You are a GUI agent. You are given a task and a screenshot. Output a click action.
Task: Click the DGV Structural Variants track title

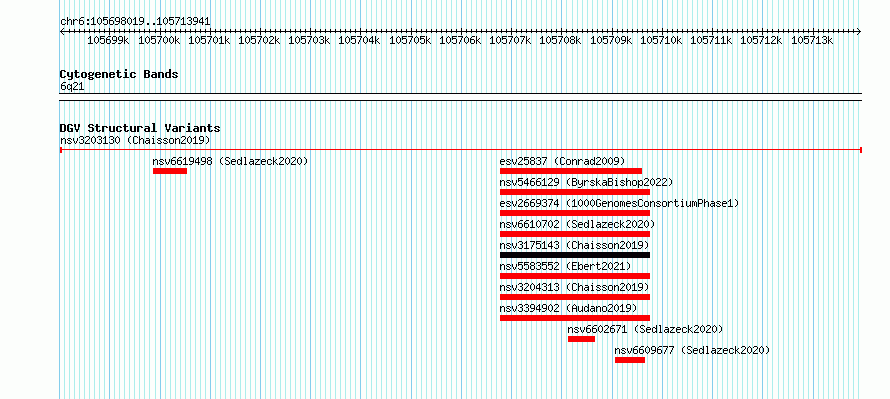[140, 128]
